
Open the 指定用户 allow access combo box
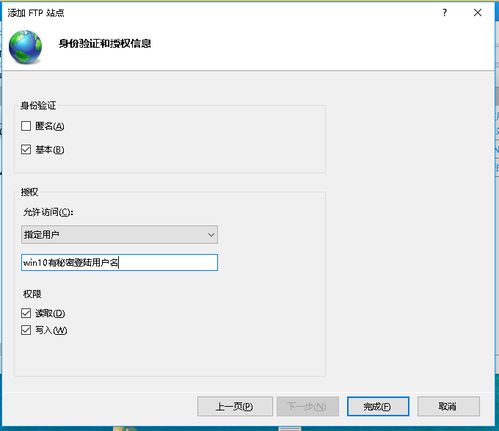(x=119, y=234)
